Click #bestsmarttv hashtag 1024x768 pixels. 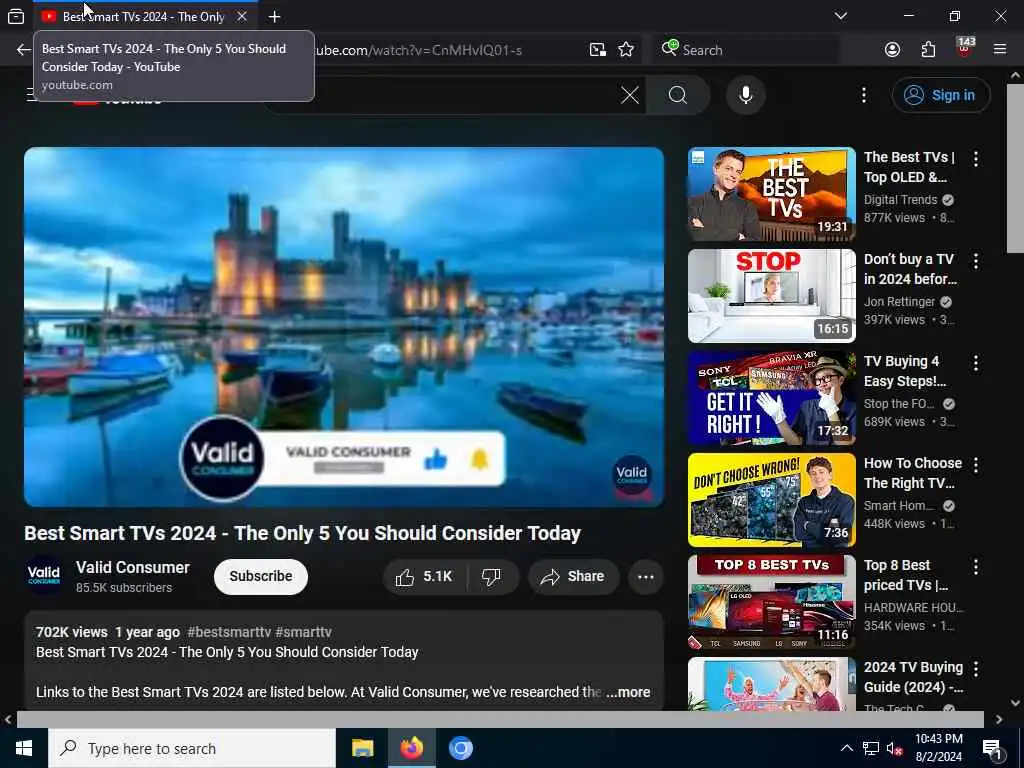tap(229, 632)
